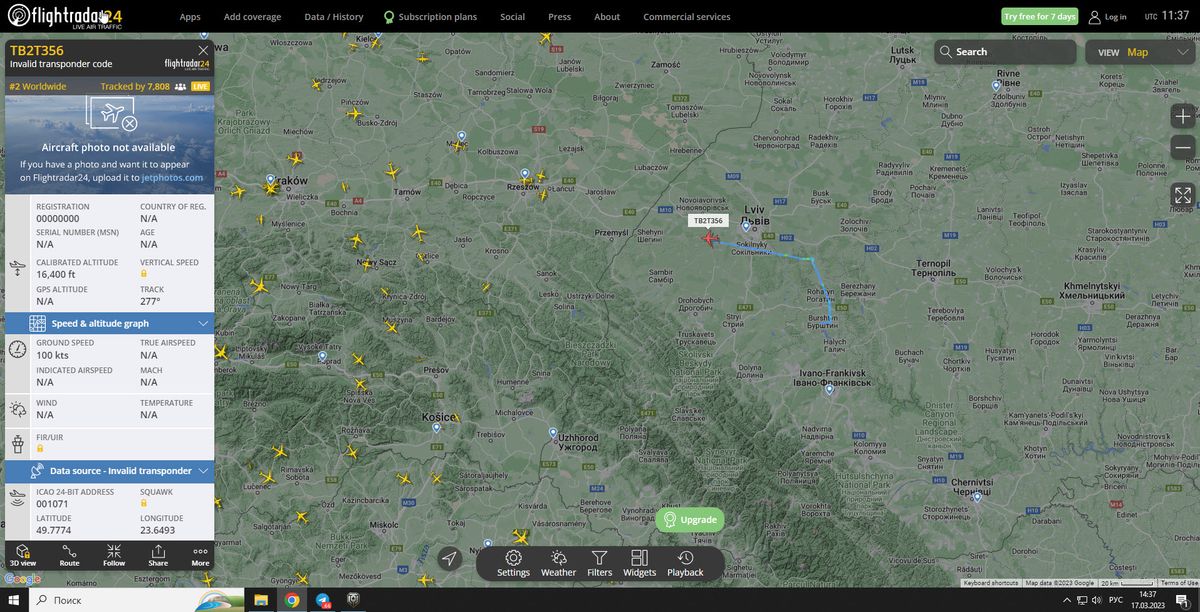The height and width of the screenshot is (612, 1200).
Task: Collapse the Data source section
Action: click(110, 471)
